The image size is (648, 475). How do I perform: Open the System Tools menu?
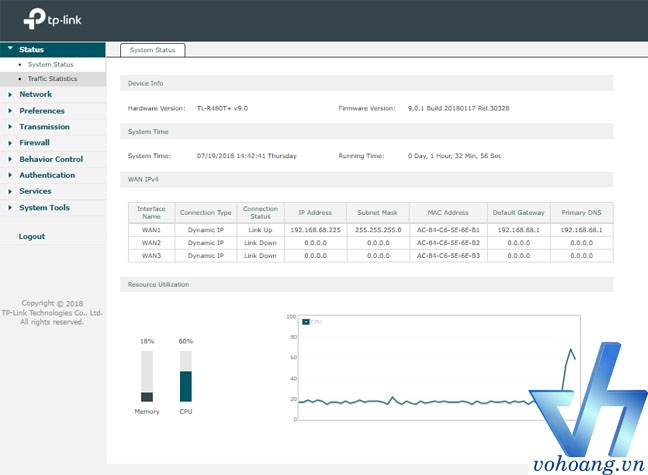44,207
